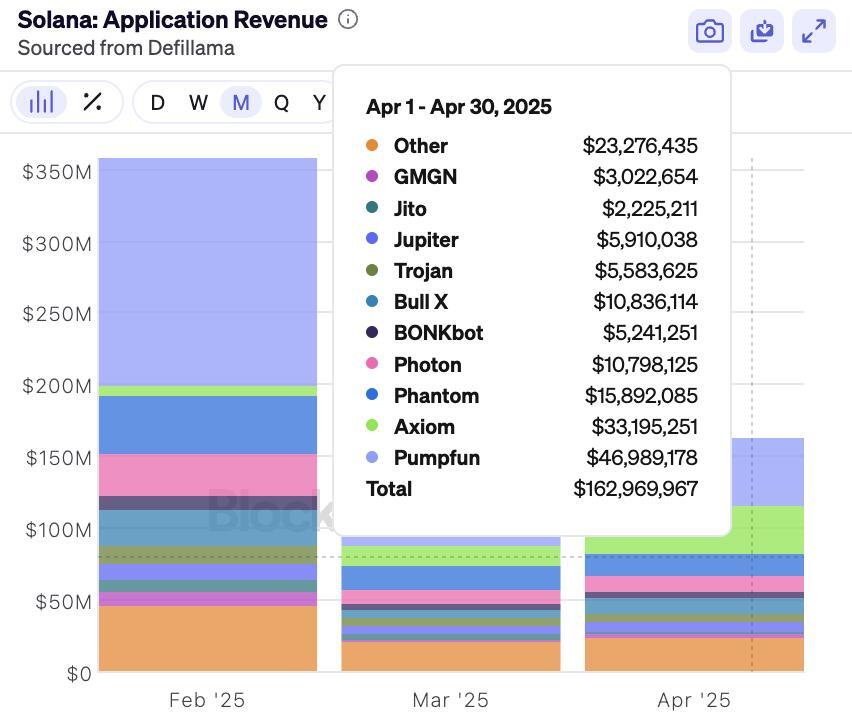852x726 pixels.
Task: Click the Axiom value $33,195,251
Action: (644, 427)
